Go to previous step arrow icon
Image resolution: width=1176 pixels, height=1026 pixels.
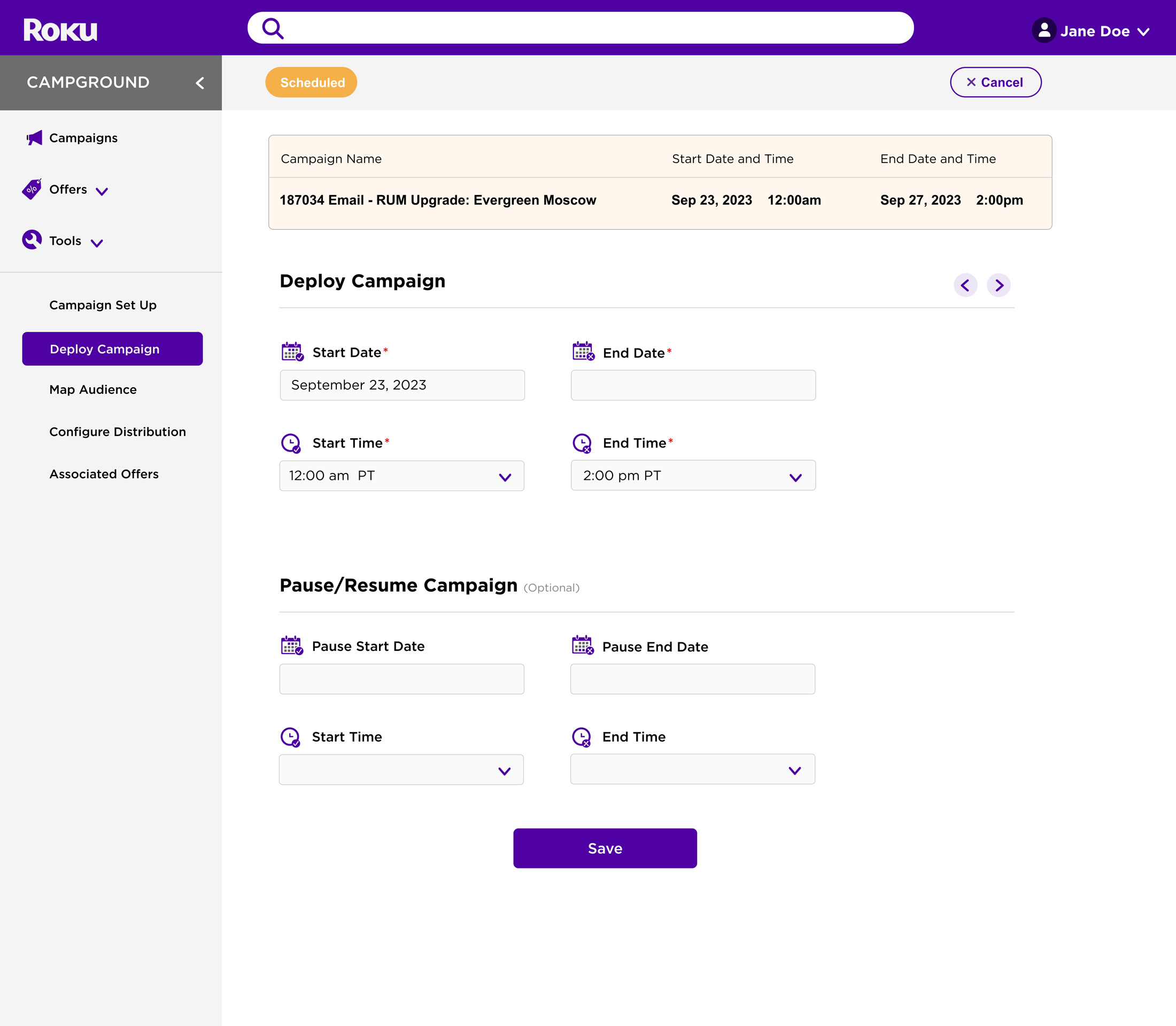965,285
